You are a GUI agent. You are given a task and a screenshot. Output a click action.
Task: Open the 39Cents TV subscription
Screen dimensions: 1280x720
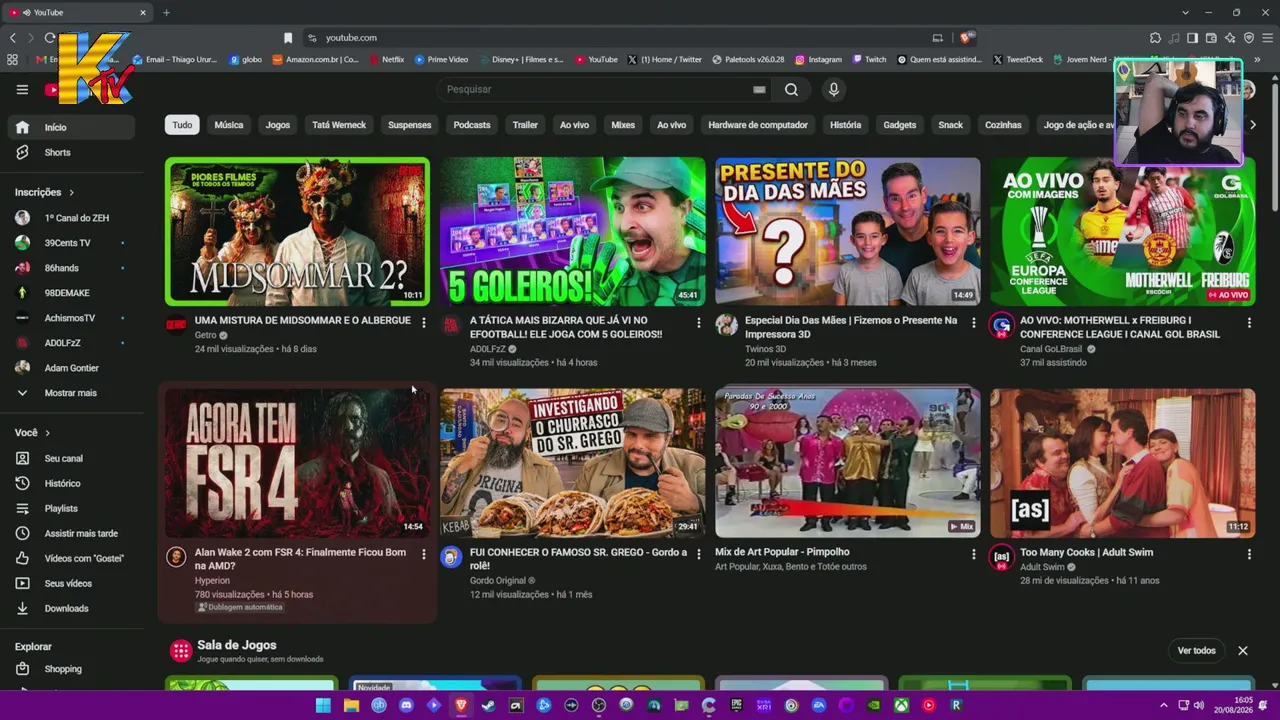click(x=71, y=243)
